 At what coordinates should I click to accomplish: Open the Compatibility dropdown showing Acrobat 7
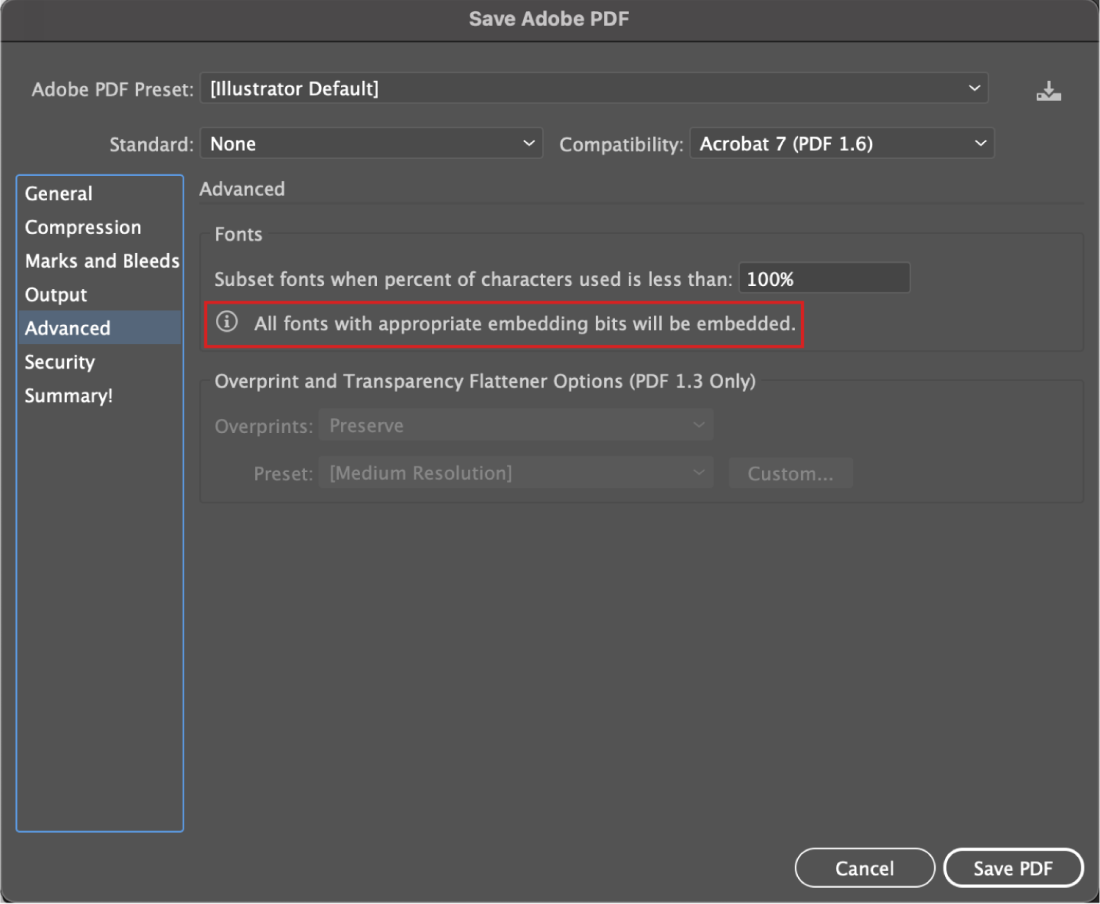[x=842, y=144]
